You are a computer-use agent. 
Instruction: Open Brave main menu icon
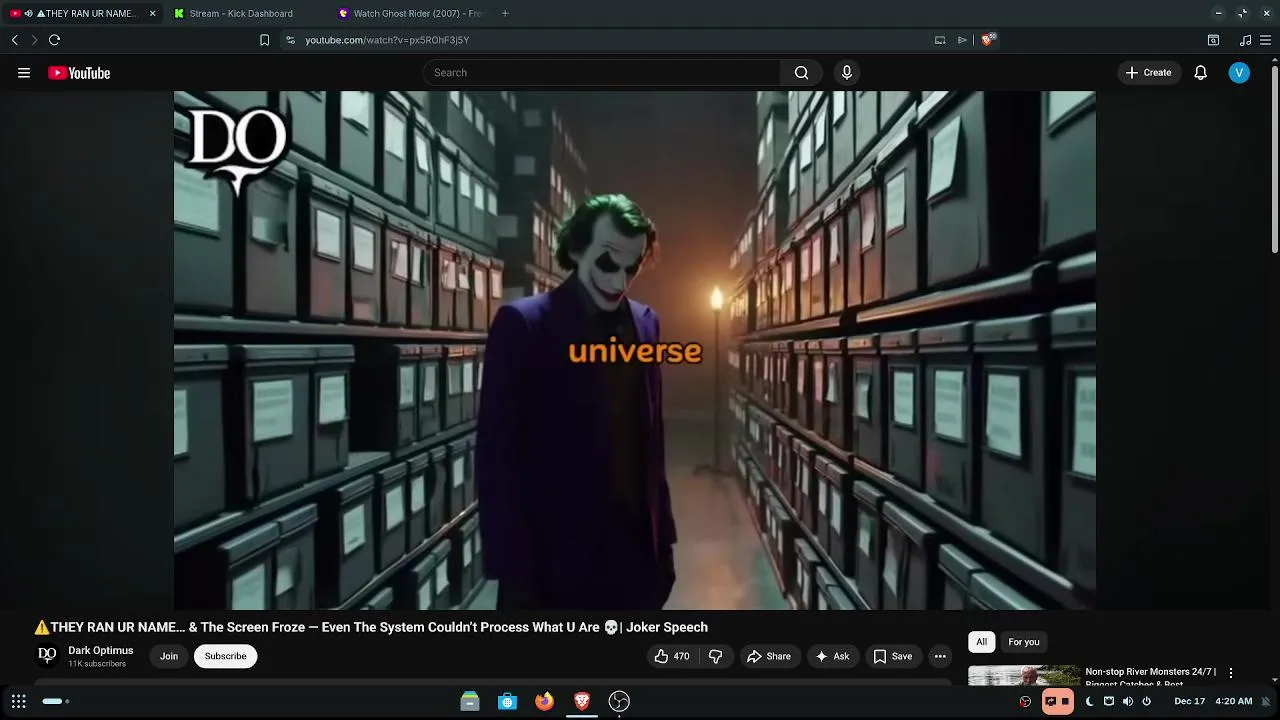pos(1265,40)
